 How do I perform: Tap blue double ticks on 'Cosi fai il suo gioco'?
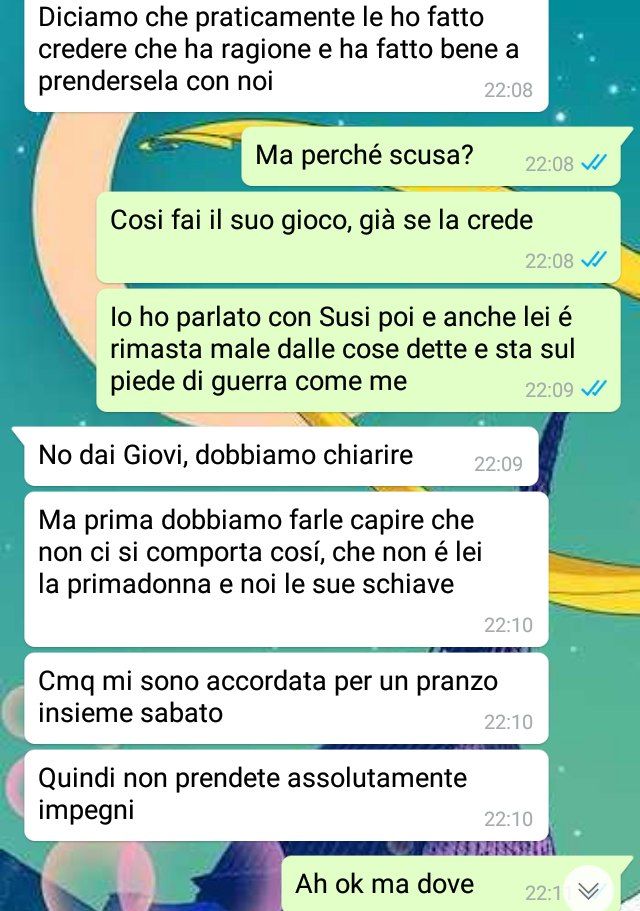pos(594,260)
